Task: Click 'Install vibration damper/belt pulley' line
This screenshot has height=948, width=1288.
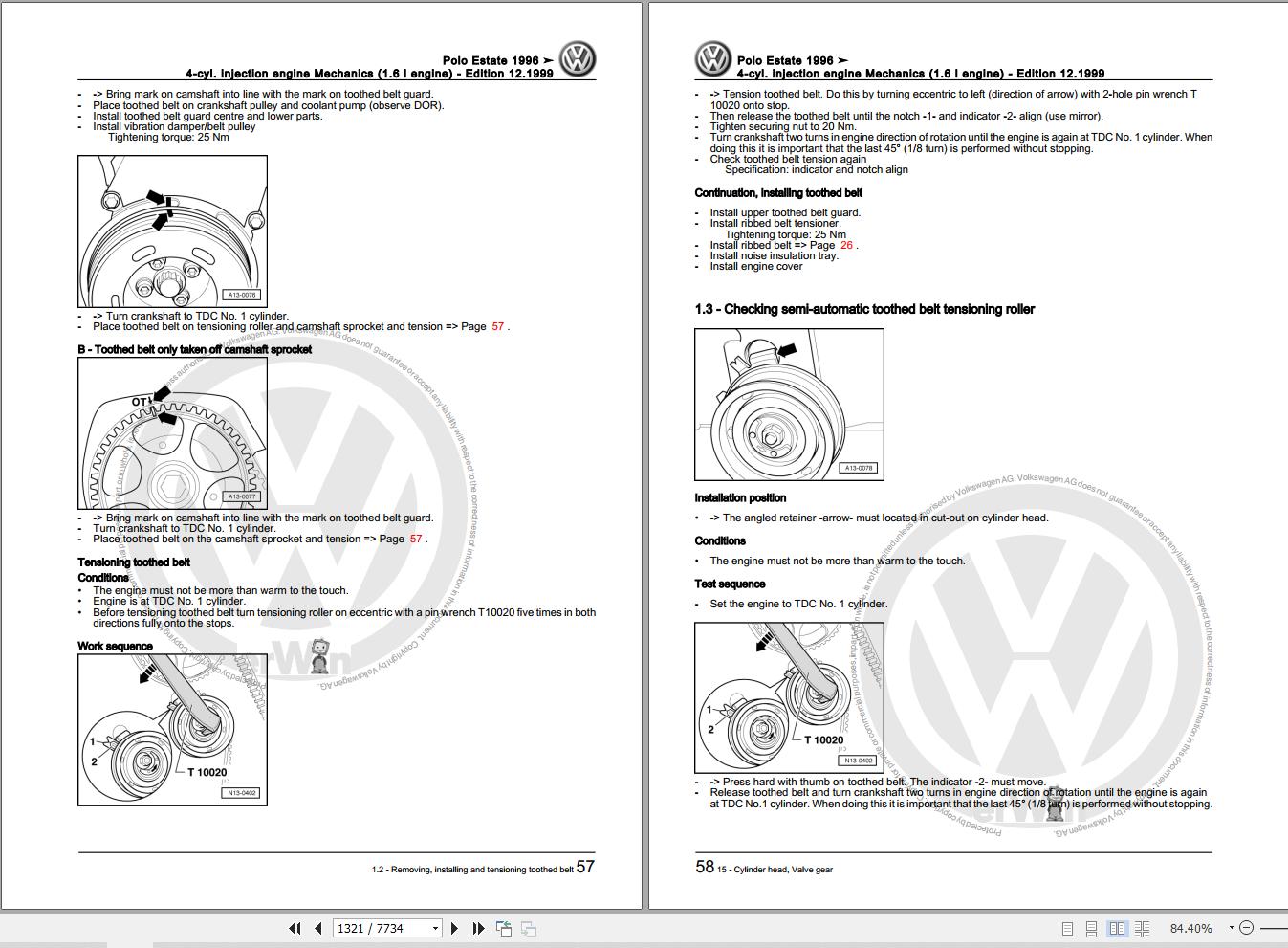Action: [174, 126]
